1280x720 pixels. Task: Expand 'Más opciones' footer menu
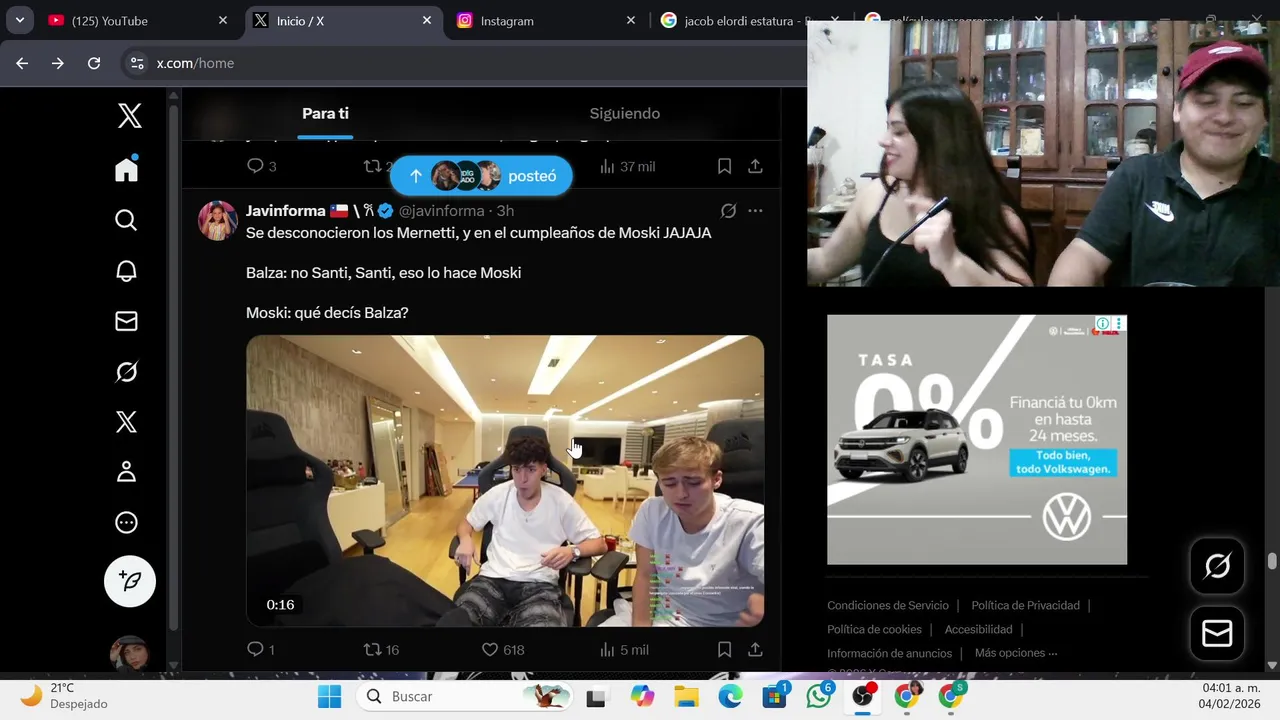coord(1016,654)
